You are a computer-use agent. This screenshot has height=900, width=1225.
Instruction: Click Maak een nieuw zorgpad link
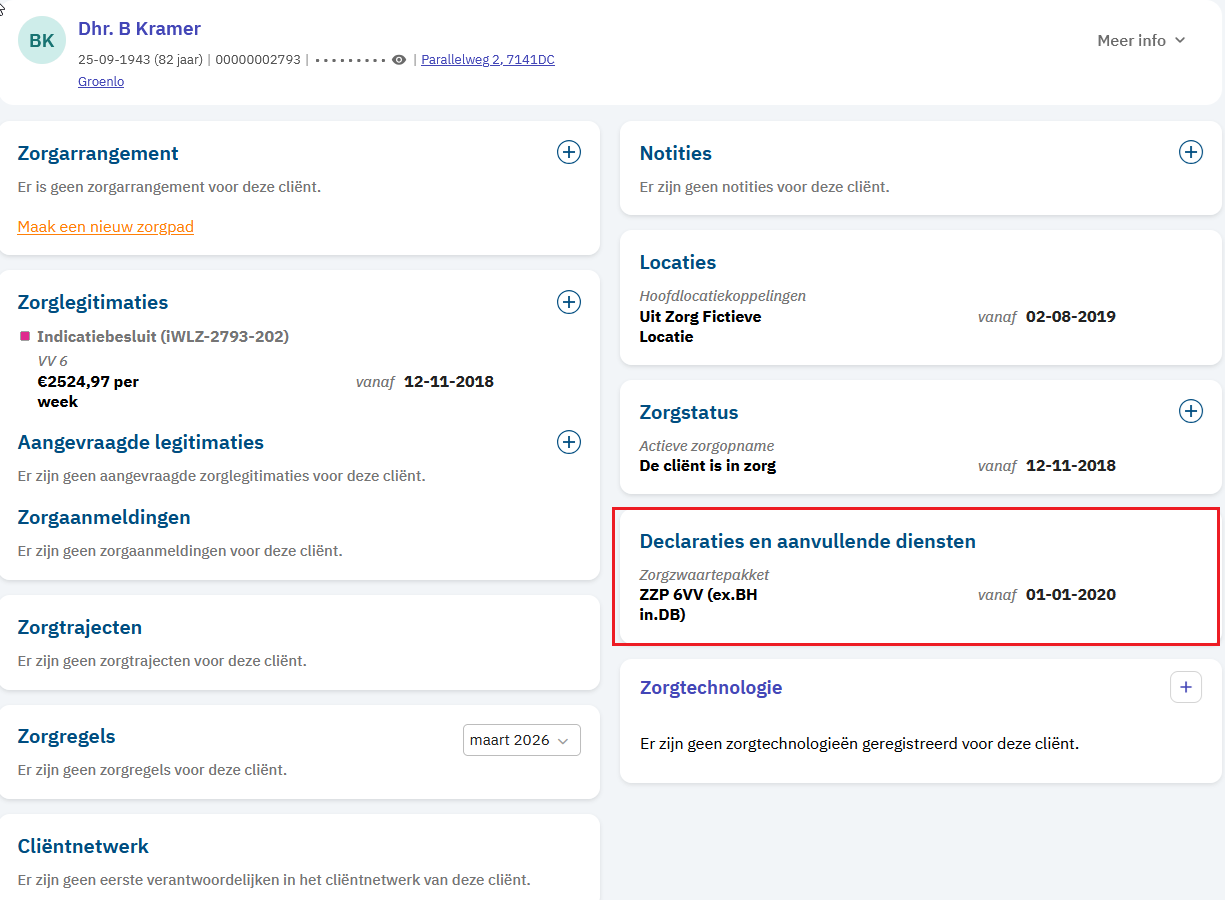tap(106, 227)
